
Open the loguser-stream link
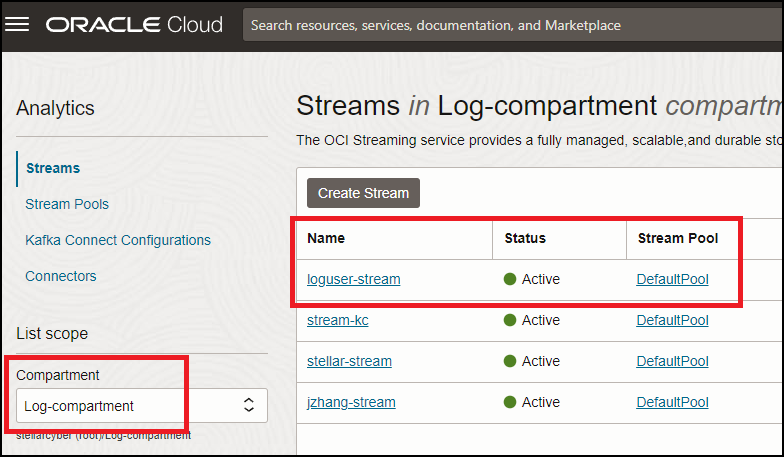click(353, 279)
